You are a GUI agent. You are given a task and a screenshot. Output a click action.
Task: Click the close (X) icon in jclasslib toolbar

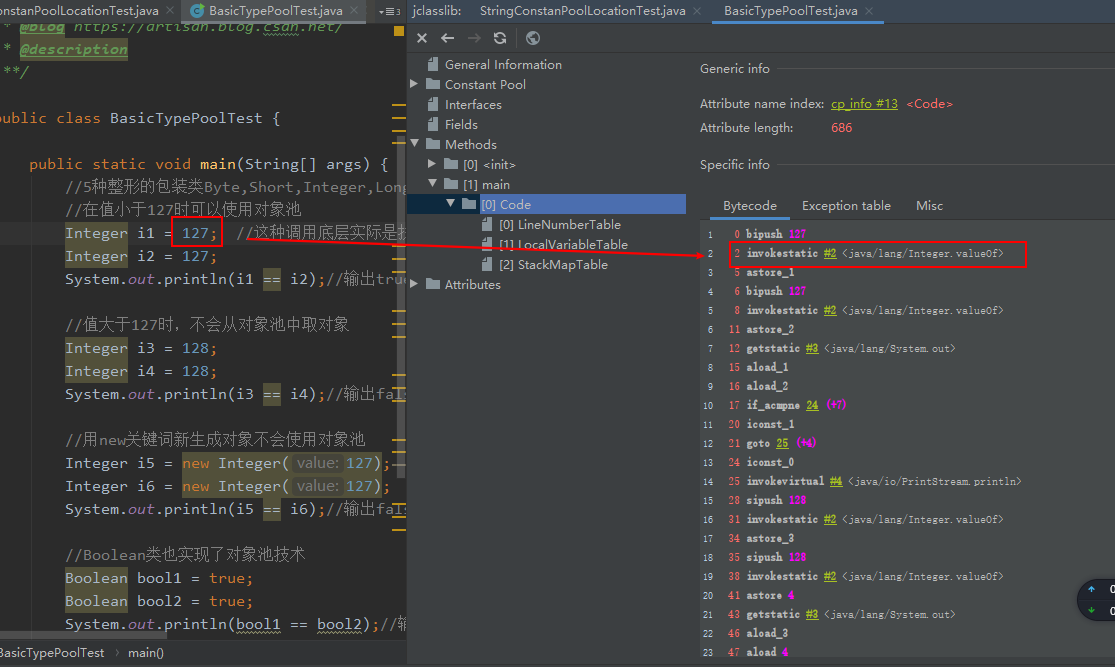[x=422, y=38]
